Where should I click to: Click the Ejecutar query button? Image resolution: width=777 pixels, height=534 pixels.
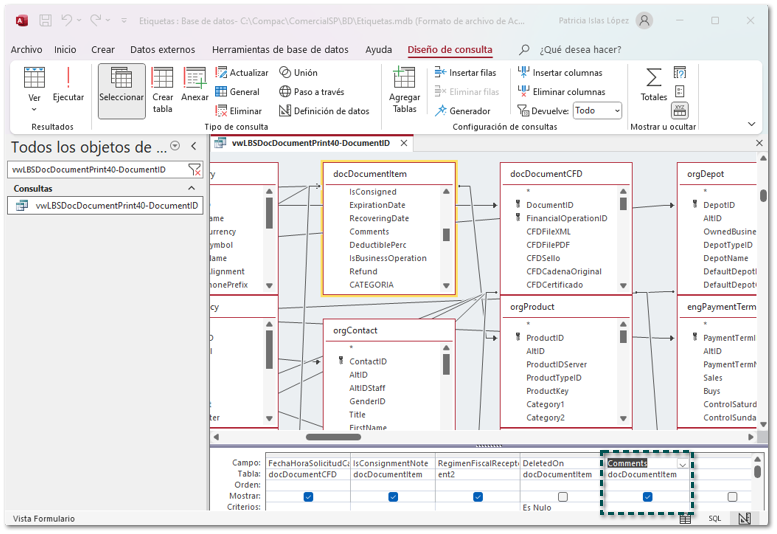pyautogui.click(x=68, y=84)
